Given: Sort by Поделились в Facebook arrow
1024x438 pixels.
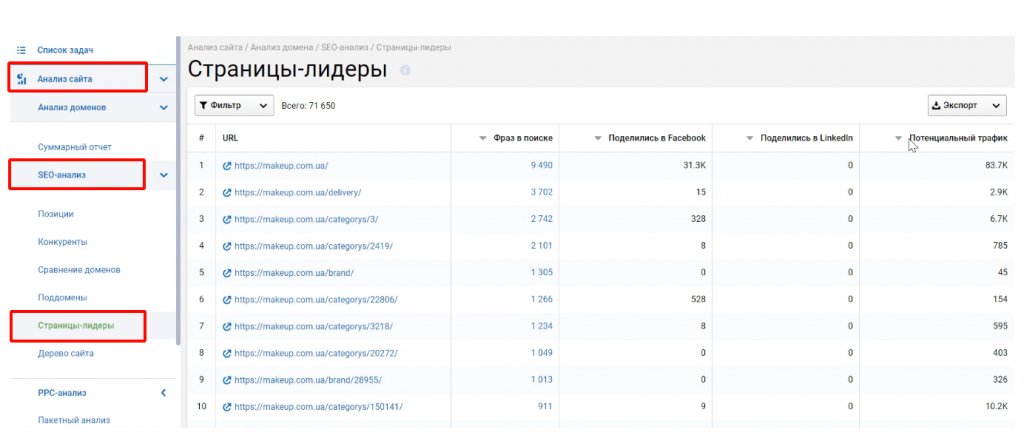Looking at the screenshot, I should tap(598, 138).
